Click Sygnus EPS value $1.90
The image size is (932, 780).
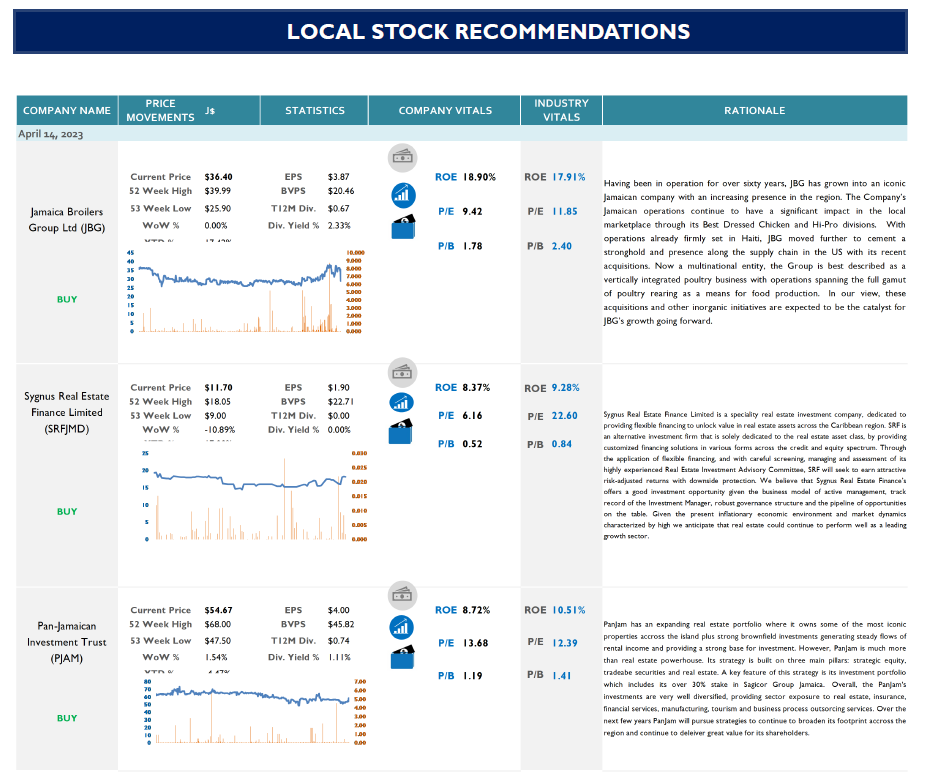pos(338,388)
